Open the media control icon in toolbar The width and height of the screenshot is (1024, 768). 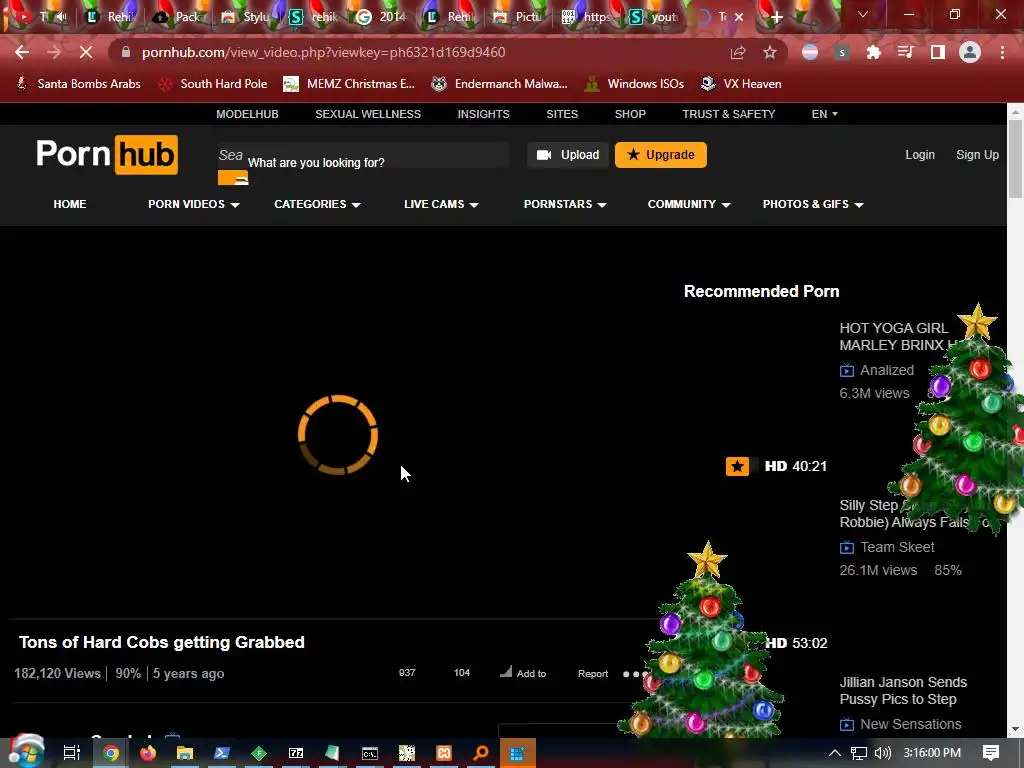click(906, 52)
